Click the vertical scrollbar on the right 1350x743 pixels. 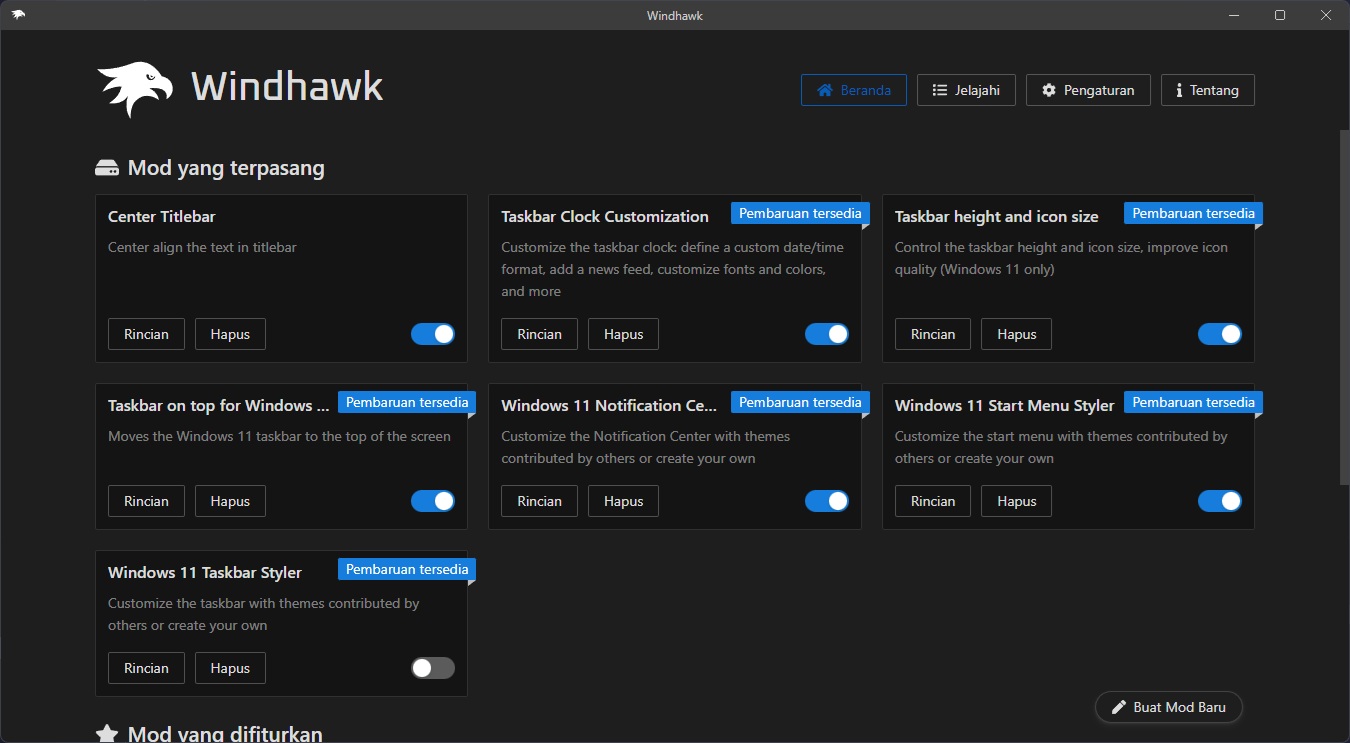(1343, 300)
